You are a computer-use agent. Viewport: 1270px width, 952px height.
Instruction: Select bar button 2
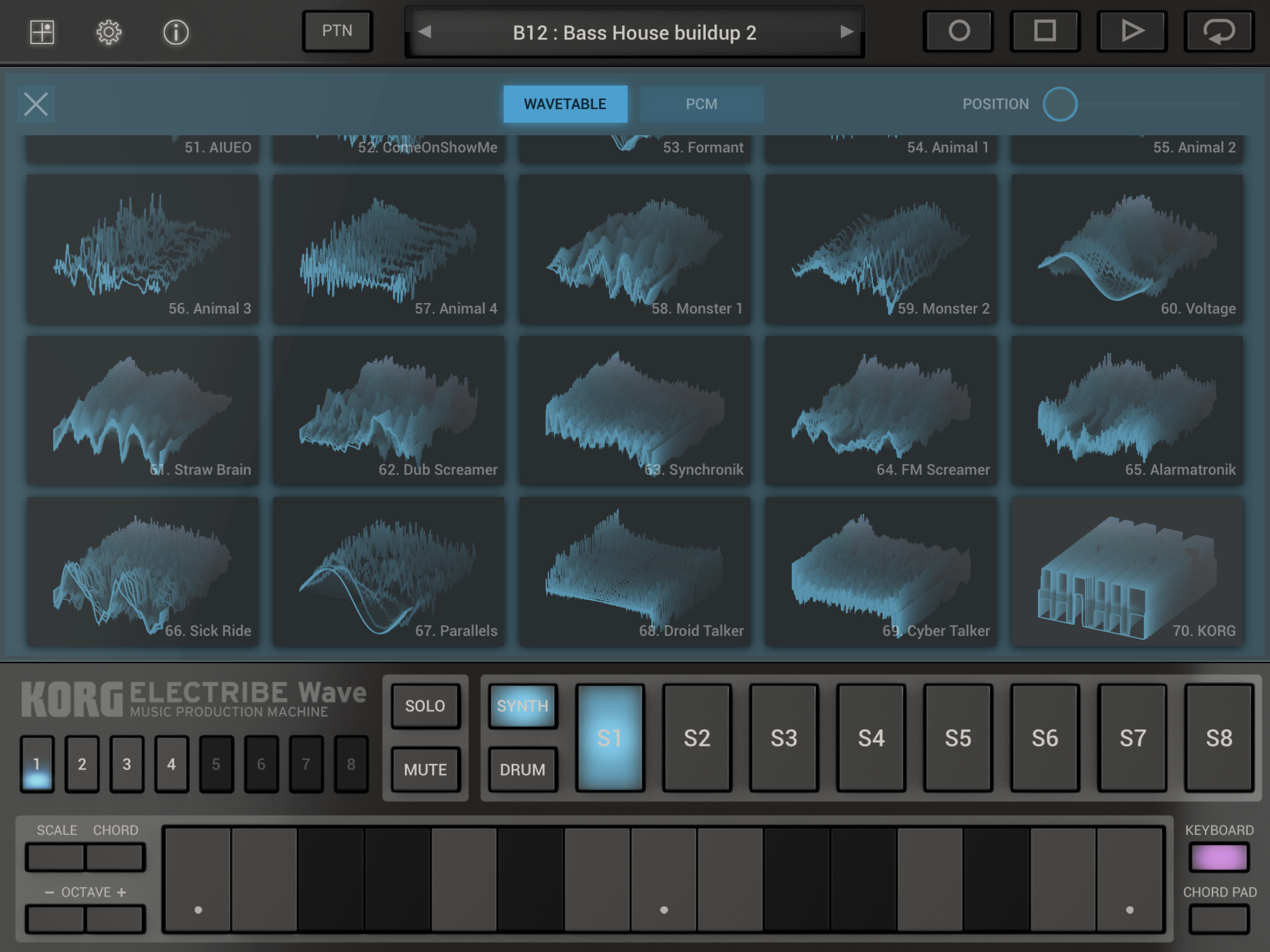point(82,764)
